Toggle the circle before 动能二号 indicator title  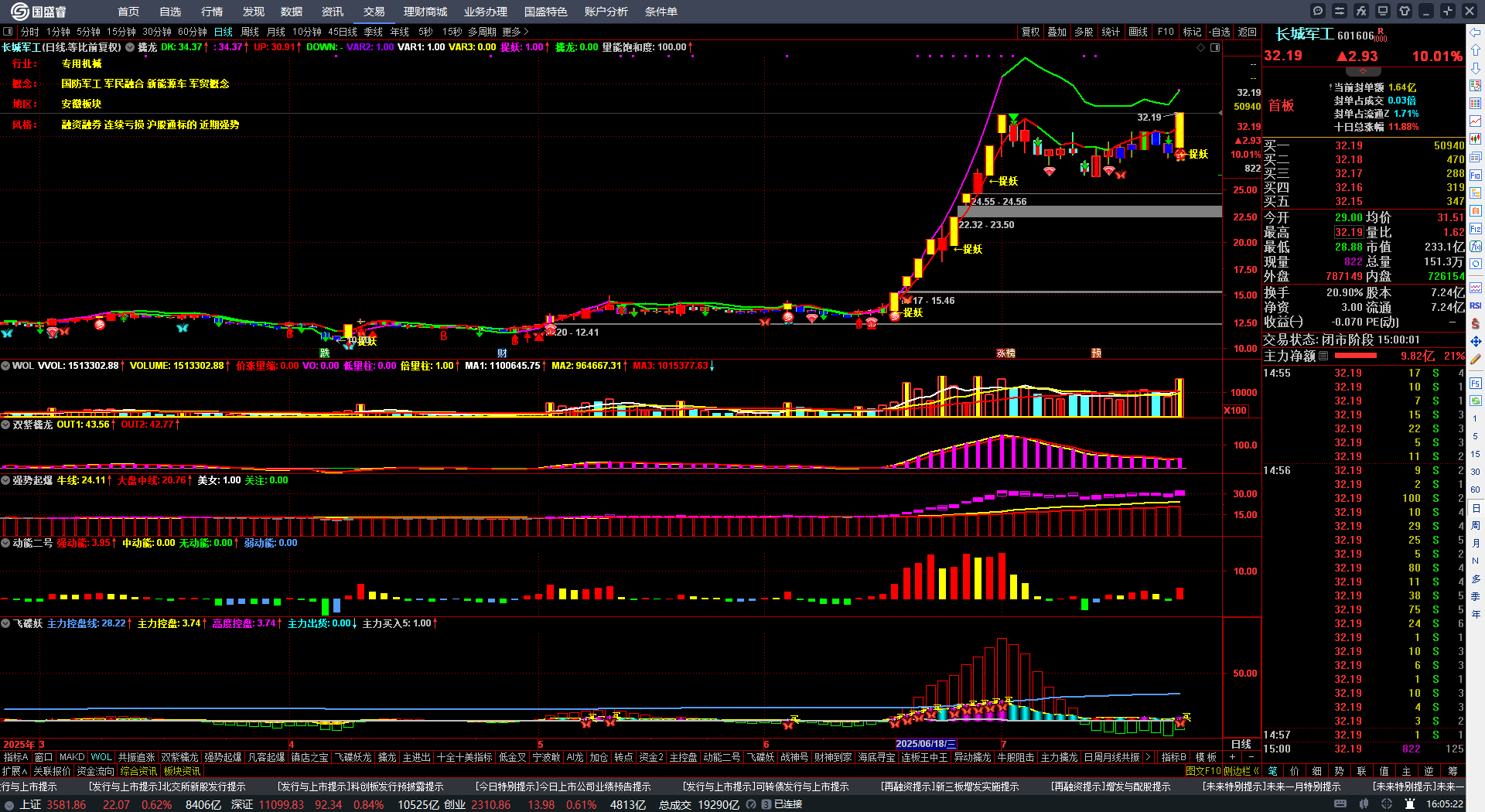(x=5, y=543)
